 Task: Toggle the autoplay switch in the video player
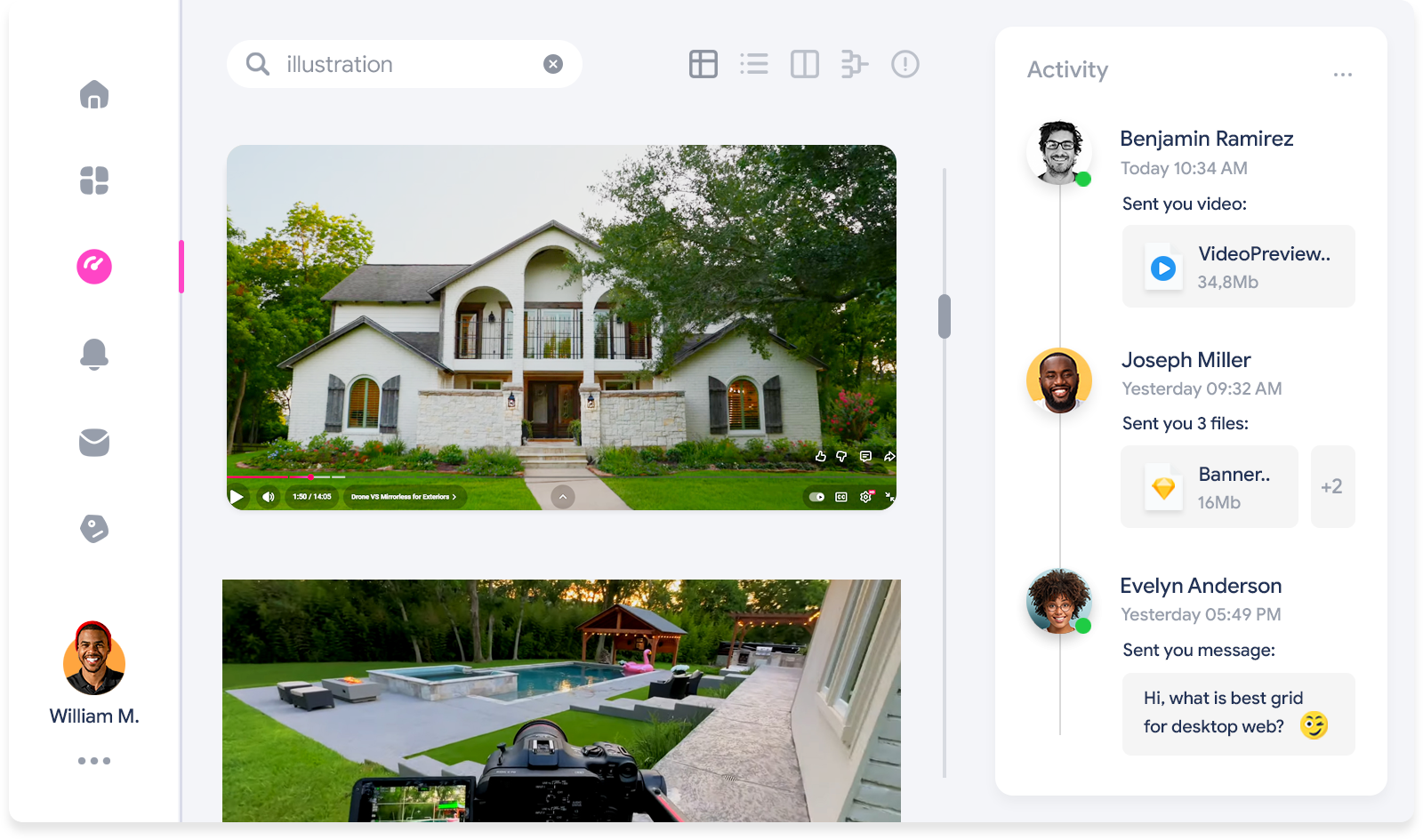816,497
